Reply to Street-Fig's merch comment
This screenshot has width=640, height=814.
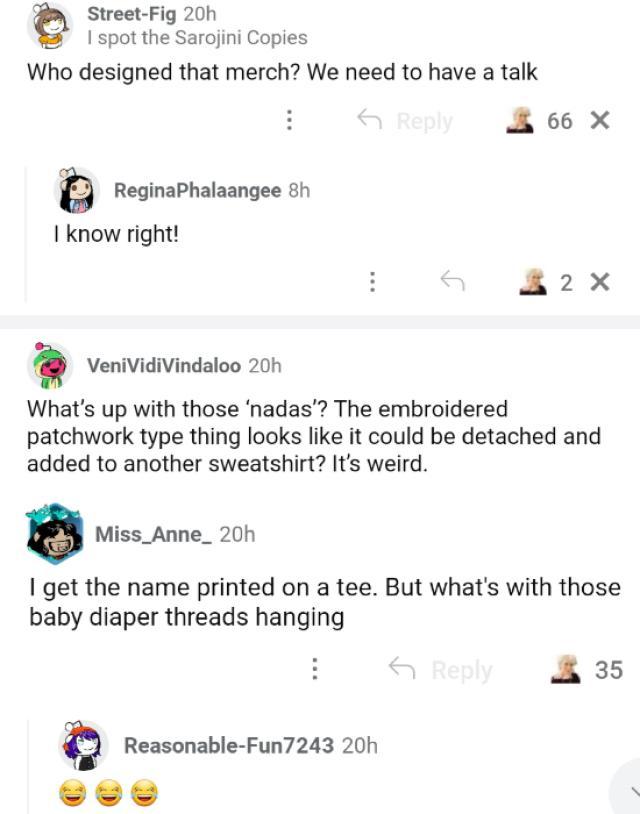click(x=406, y=121)
